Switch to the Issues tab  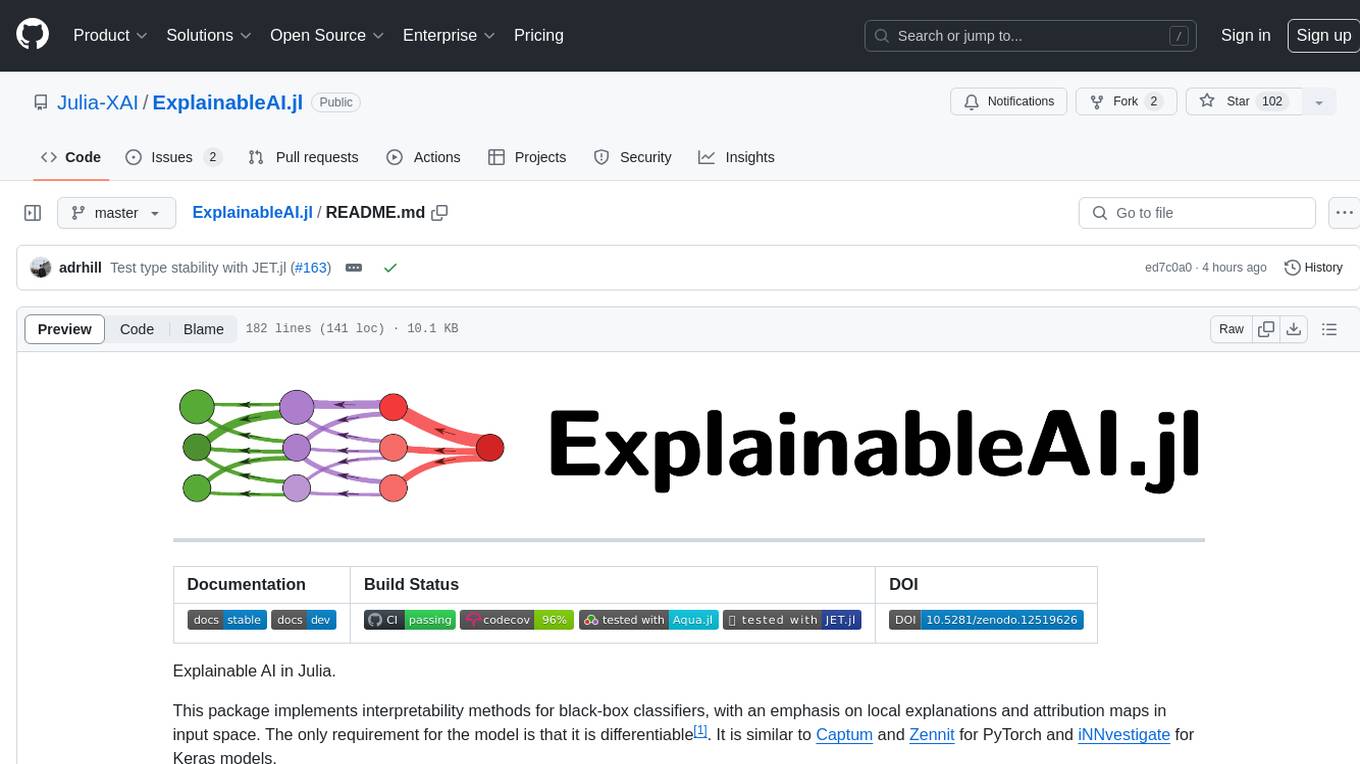(x=173, y=157)
